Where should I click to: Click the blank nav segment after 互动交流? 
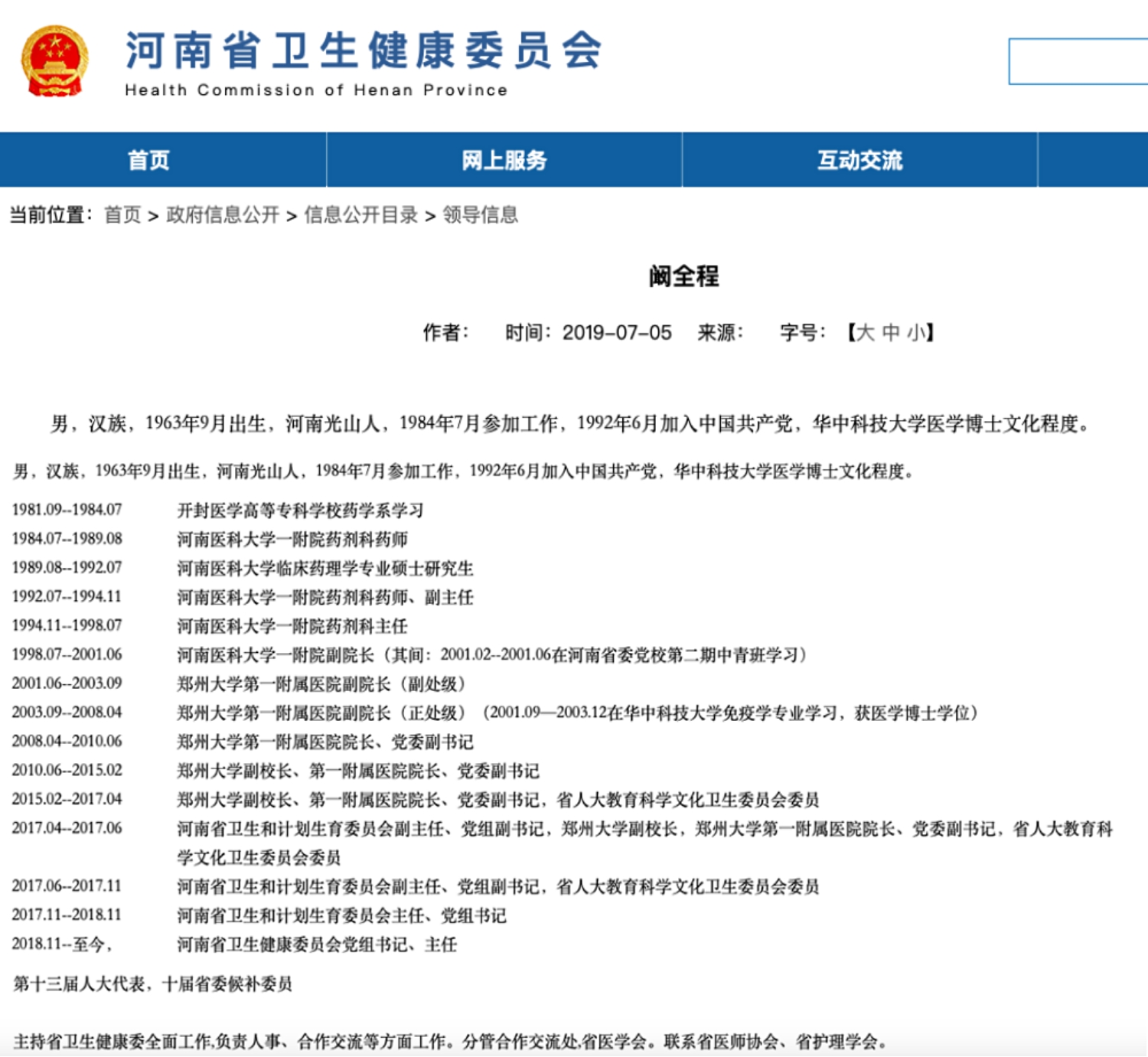tap(1093, 160)
